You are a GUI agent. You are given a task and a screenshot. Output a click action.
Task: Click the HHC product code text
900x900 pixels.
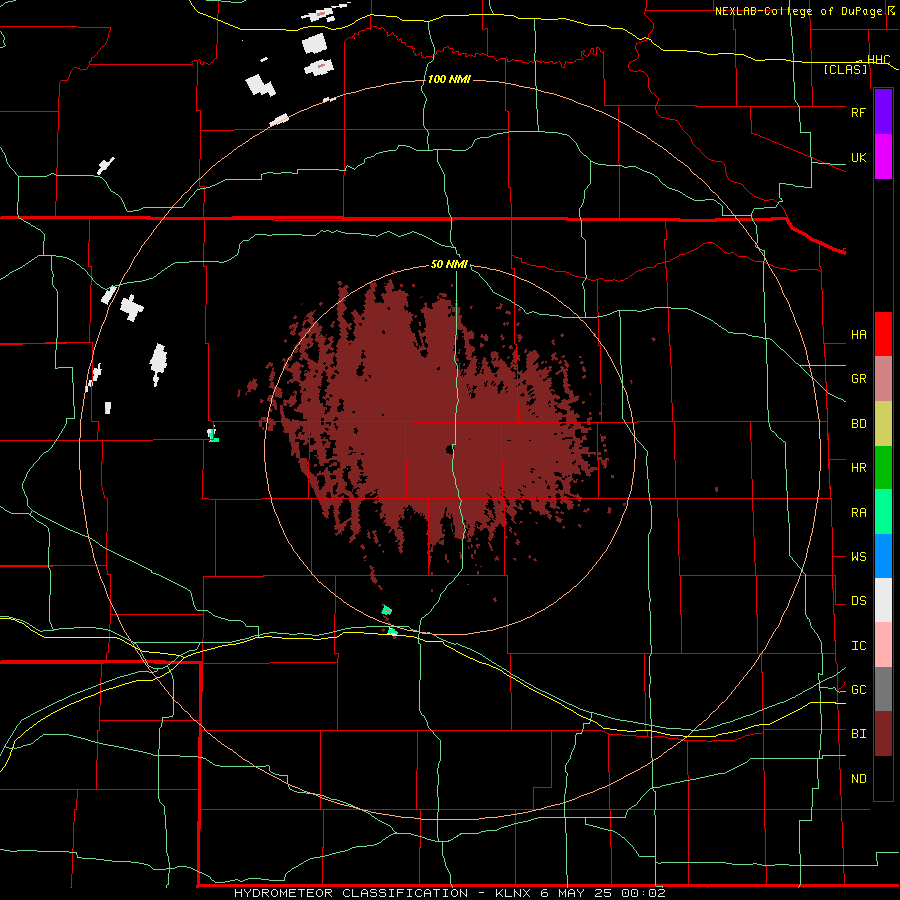(x=878, y=60)
